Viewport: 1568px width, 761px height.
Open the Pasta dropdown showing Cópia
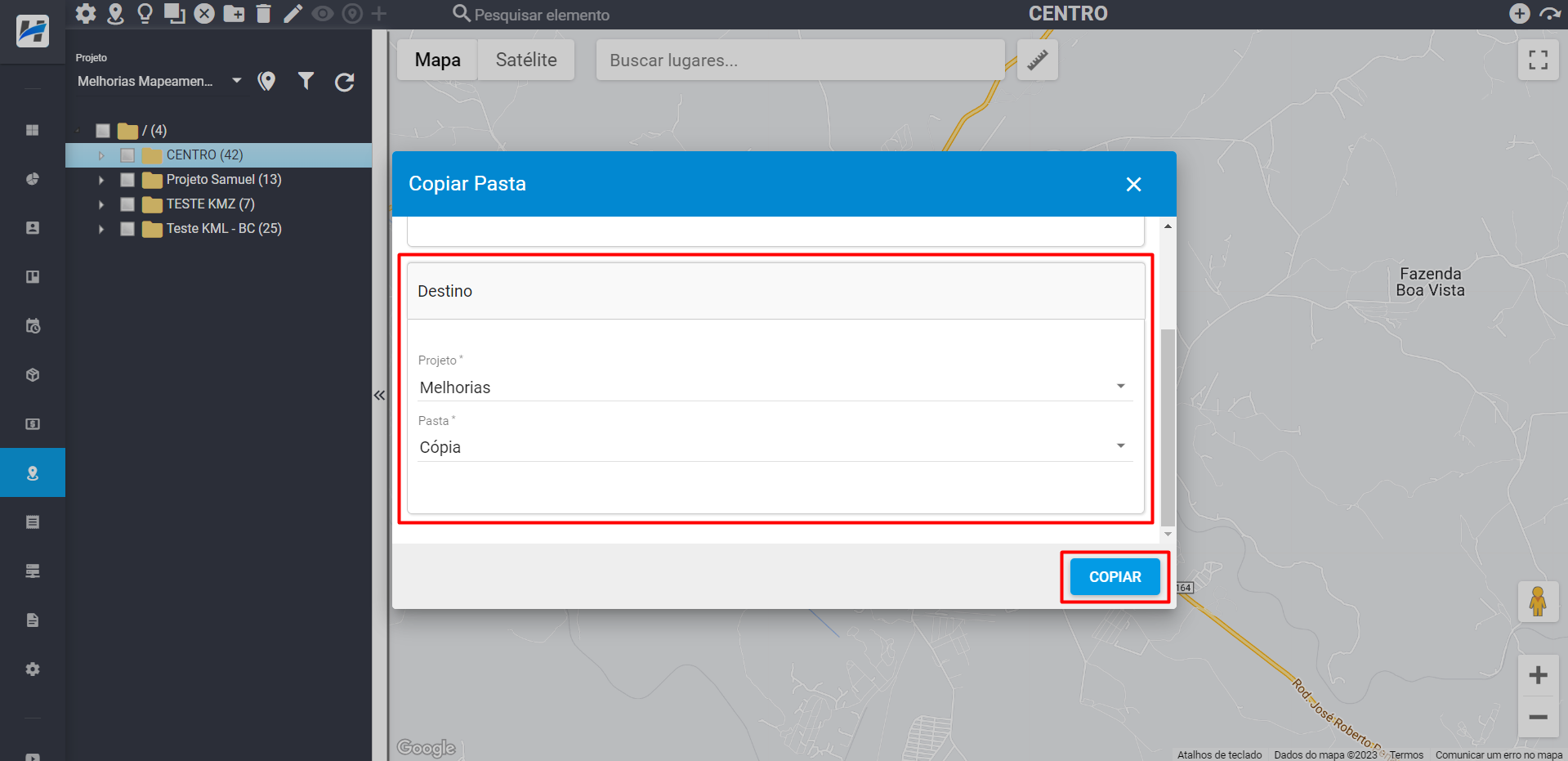point(774,447)
